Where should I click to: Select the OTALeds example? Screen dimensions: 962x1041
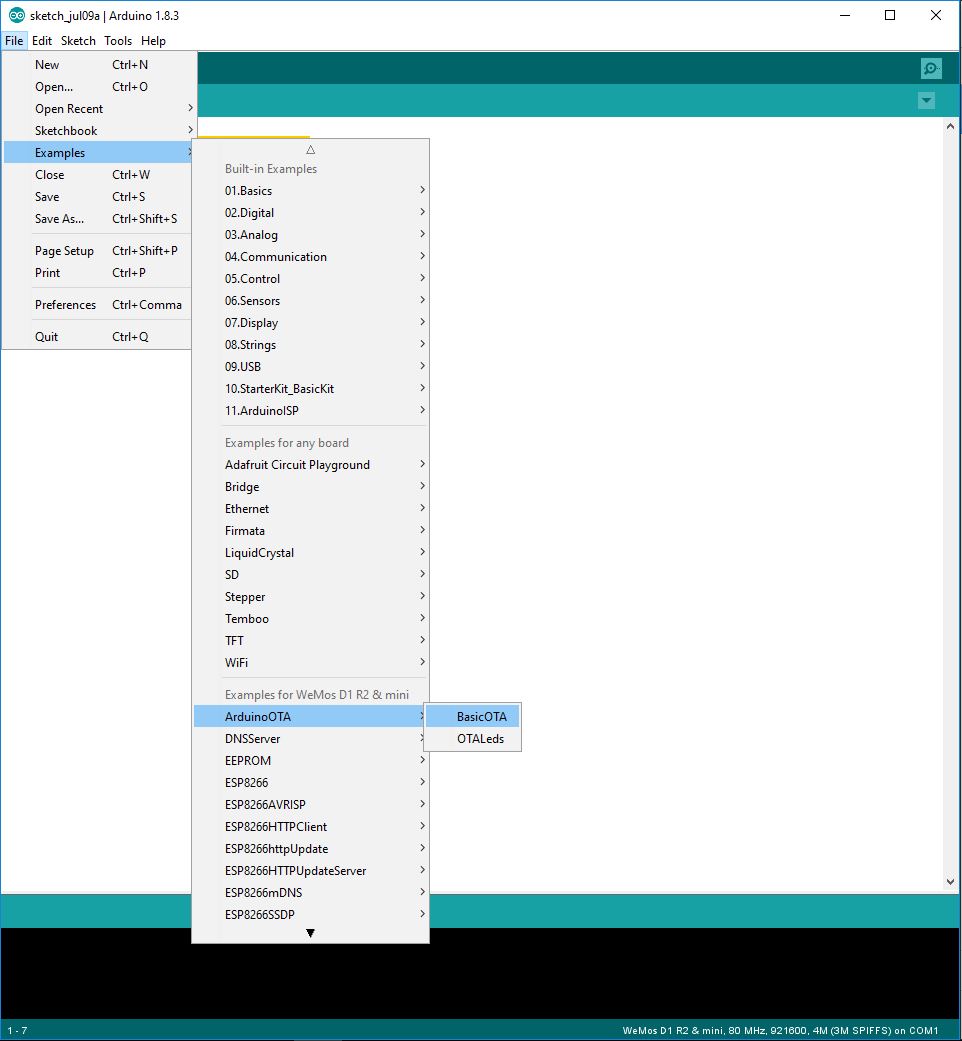pos(480,739)
